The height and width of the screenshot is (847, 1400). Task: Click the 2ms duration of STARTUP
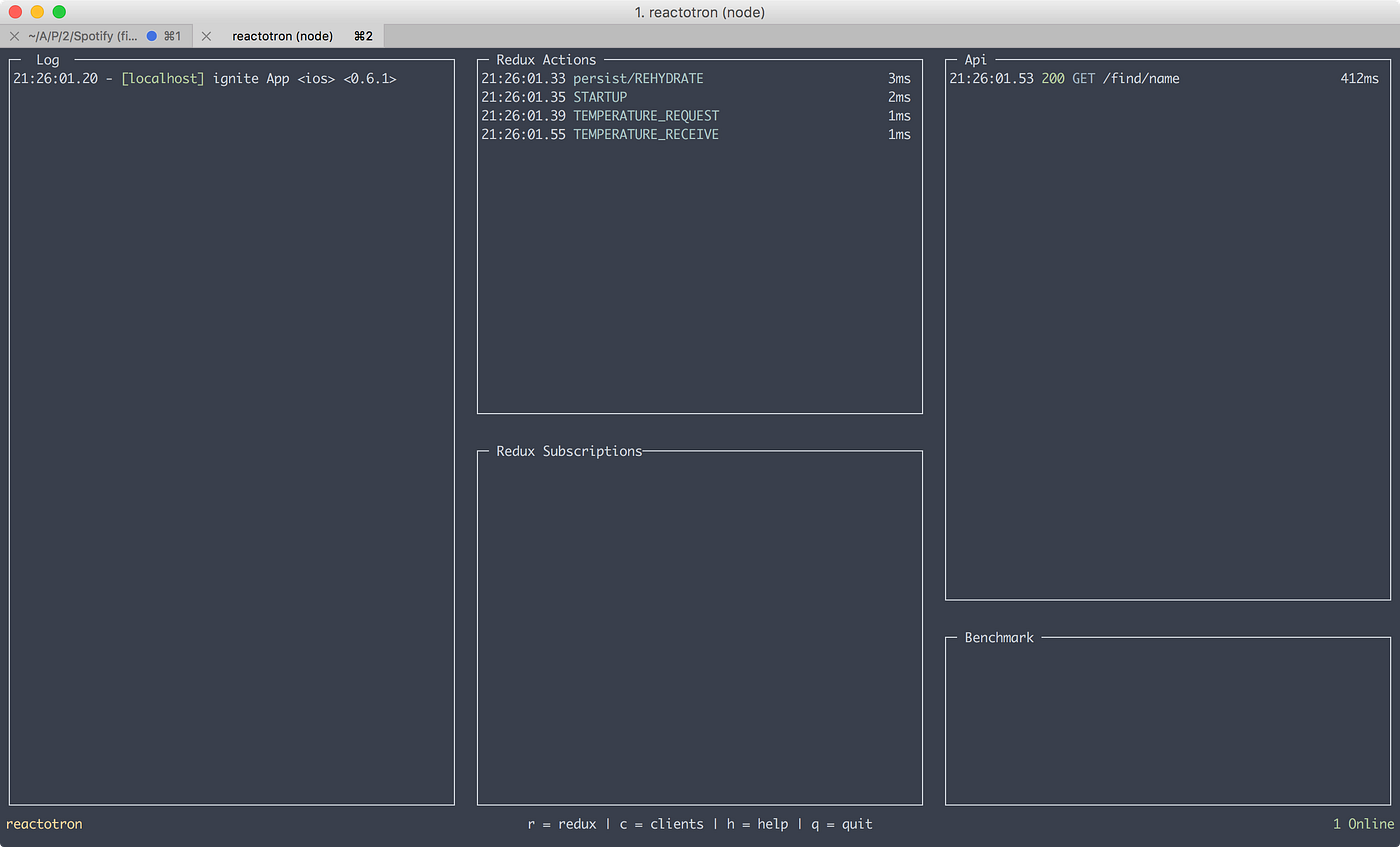[899, 97]
